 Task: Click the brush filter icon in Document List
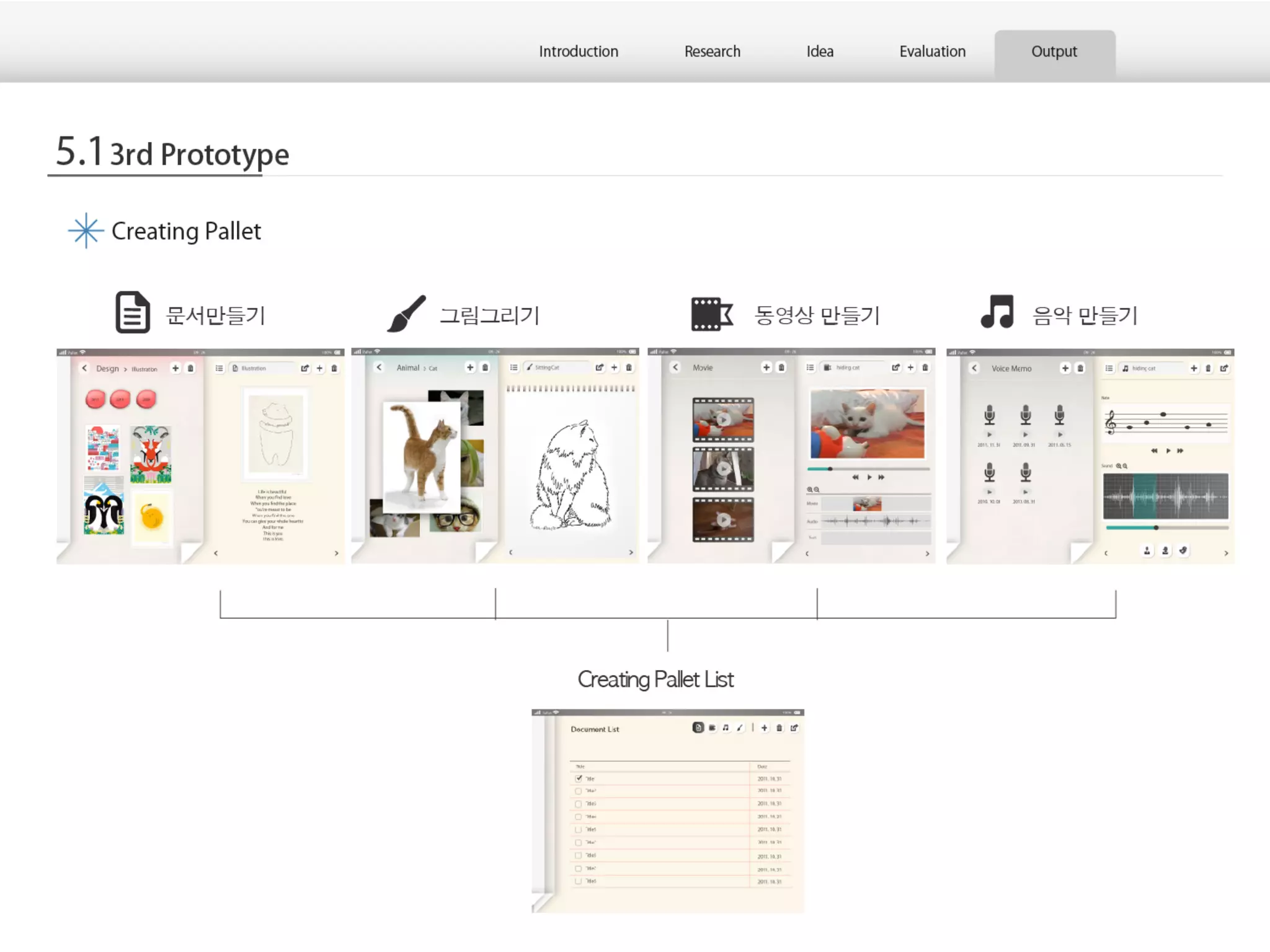coord(740,728)
